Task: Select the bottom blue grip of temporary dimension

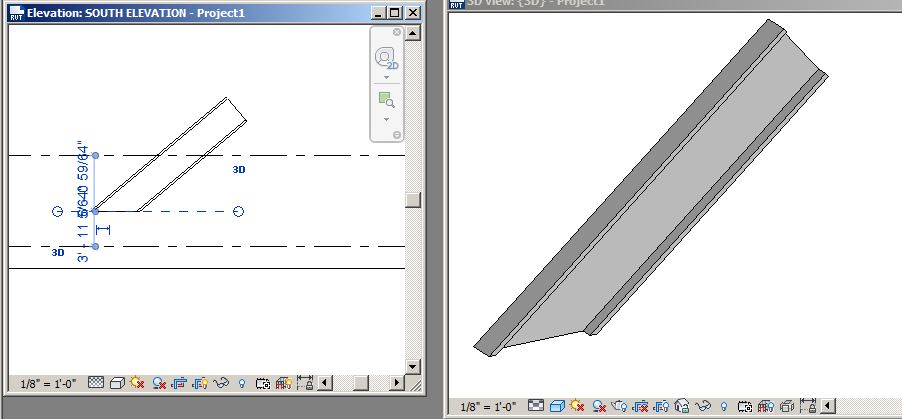Action: [95, 246]
